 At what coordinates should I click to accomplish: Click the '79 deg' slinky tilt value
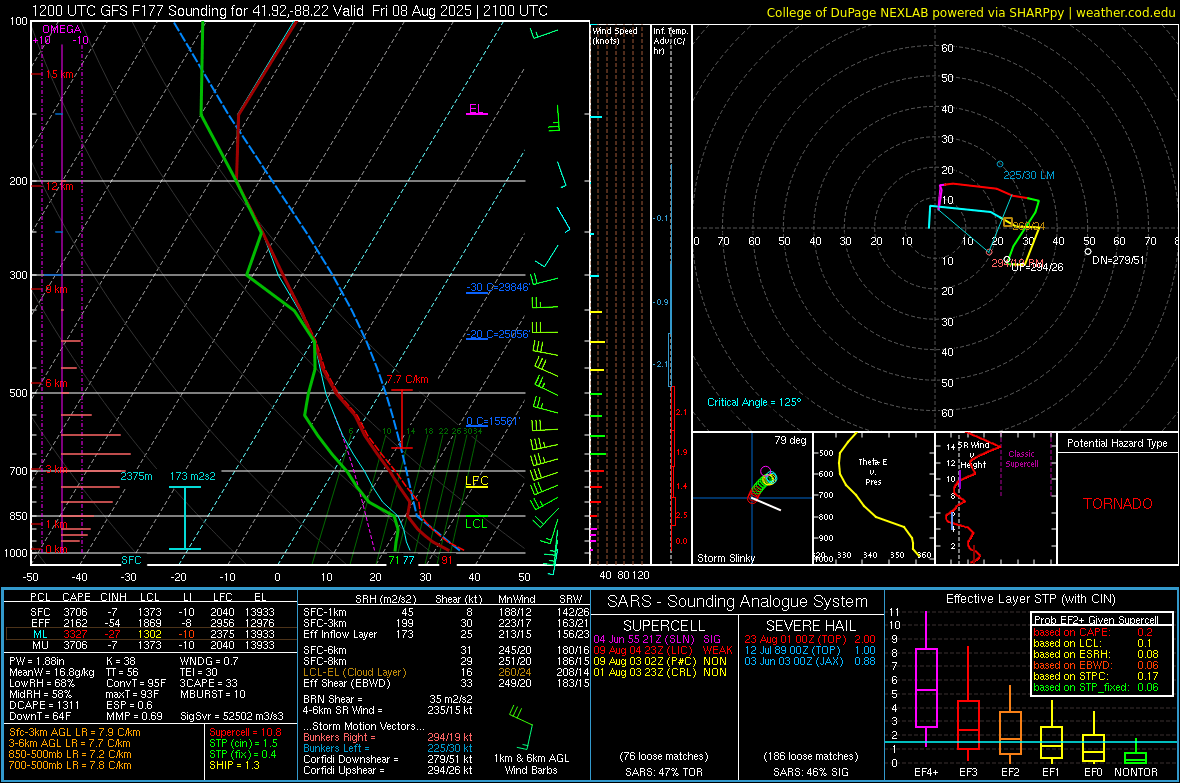pyautogui.click(x=790, y=440)
